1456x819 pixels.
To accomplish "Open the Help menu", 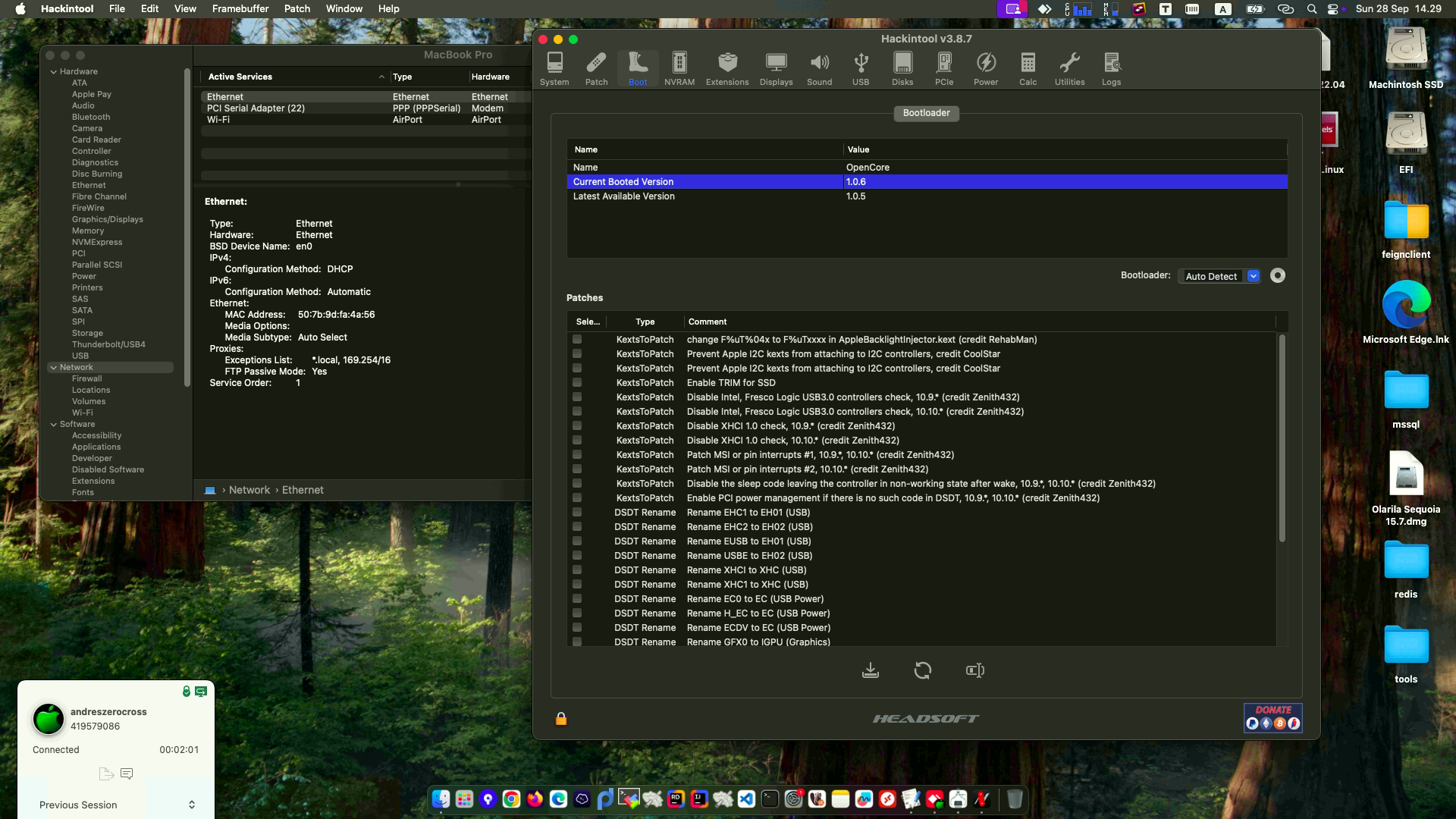I will tap(388, 8).
